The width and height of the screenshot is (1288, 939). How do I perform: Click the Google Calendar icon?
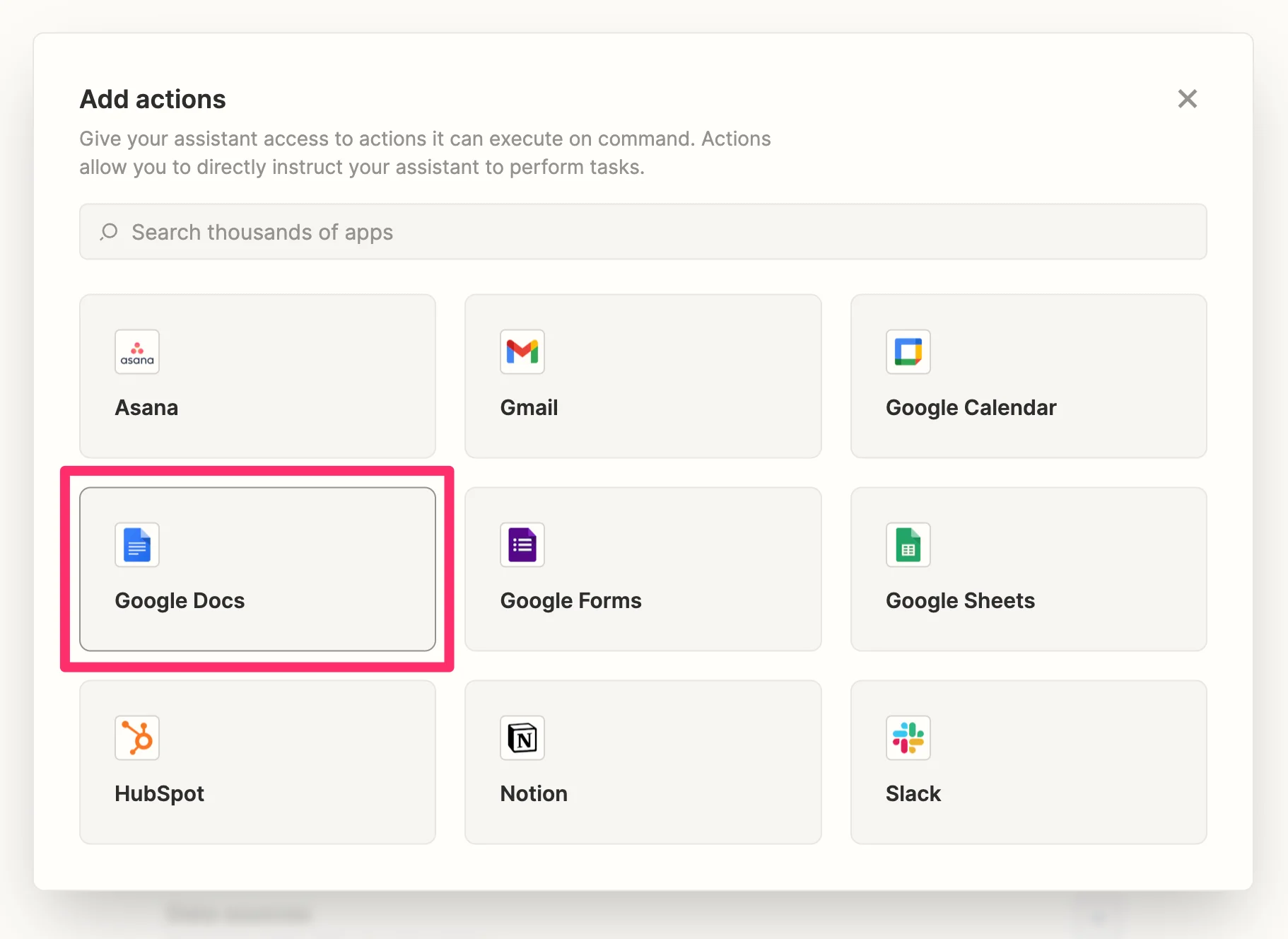click(x=908, y=351)
